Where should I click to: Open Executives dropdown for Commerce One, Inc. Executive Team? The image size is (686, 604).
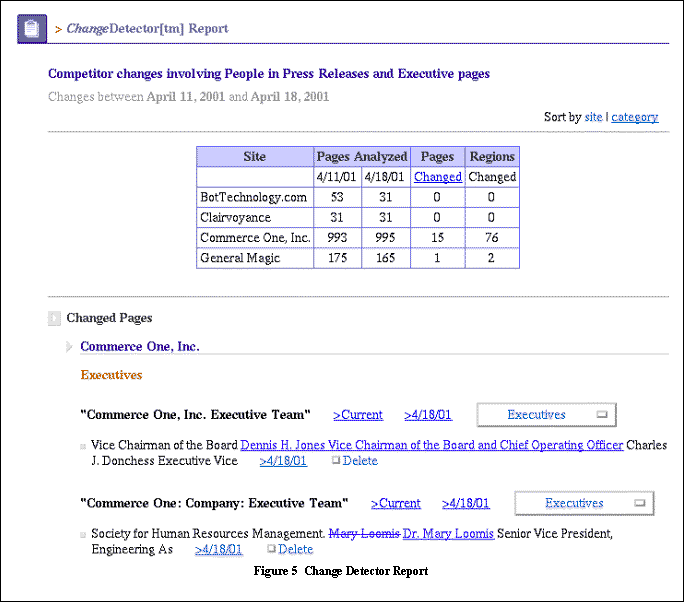[546, 415]
